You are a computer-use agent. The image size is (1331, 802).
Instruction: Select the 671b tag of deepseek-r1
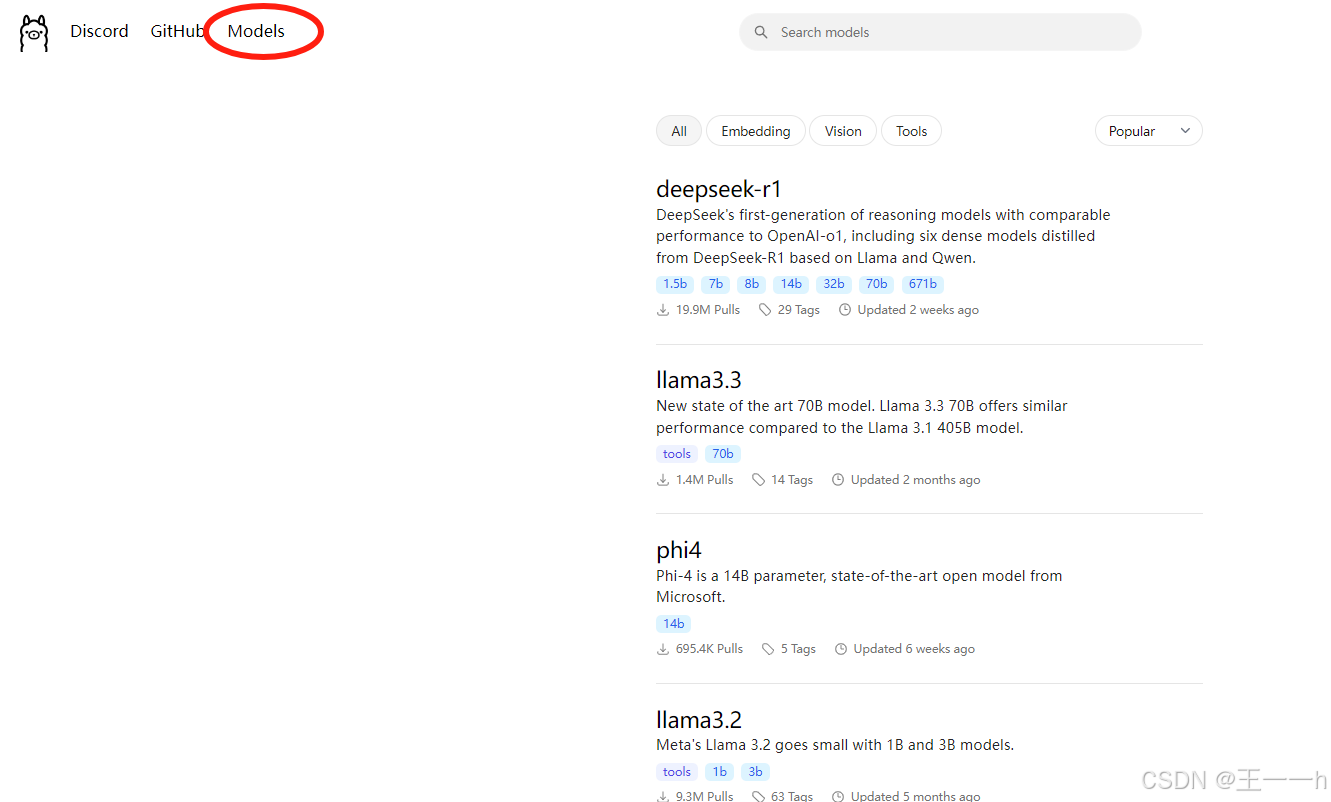923,284
